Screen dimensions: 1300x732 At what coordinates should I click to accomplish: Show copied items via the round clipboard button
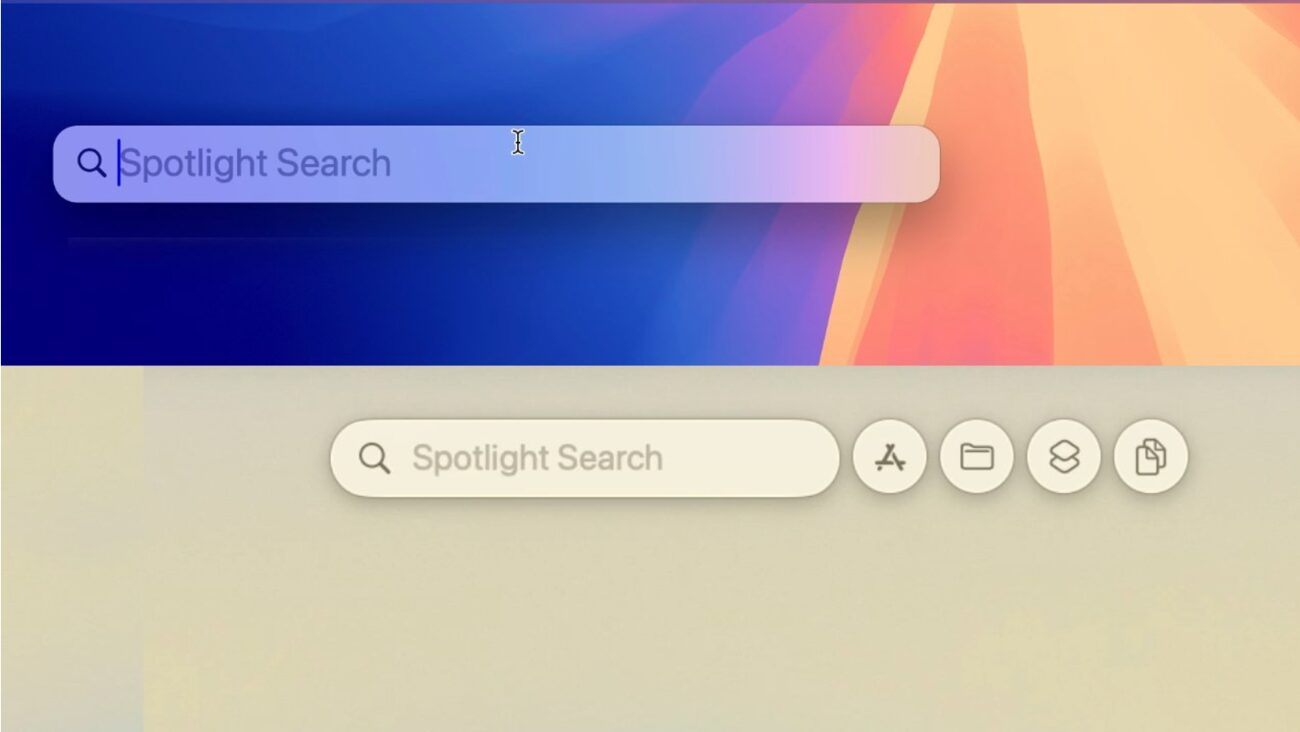(1151, 458)
